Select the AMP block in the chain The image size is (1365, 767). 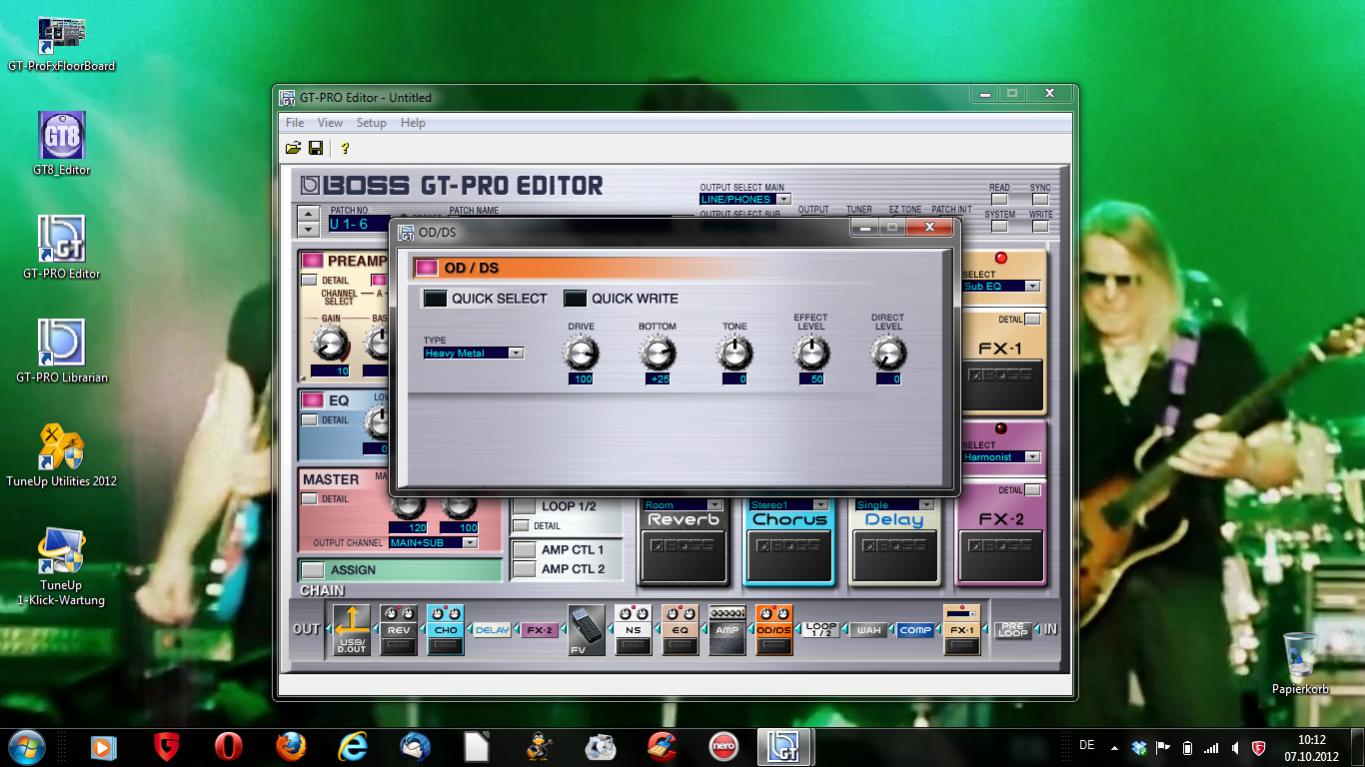tap(727, 630)
